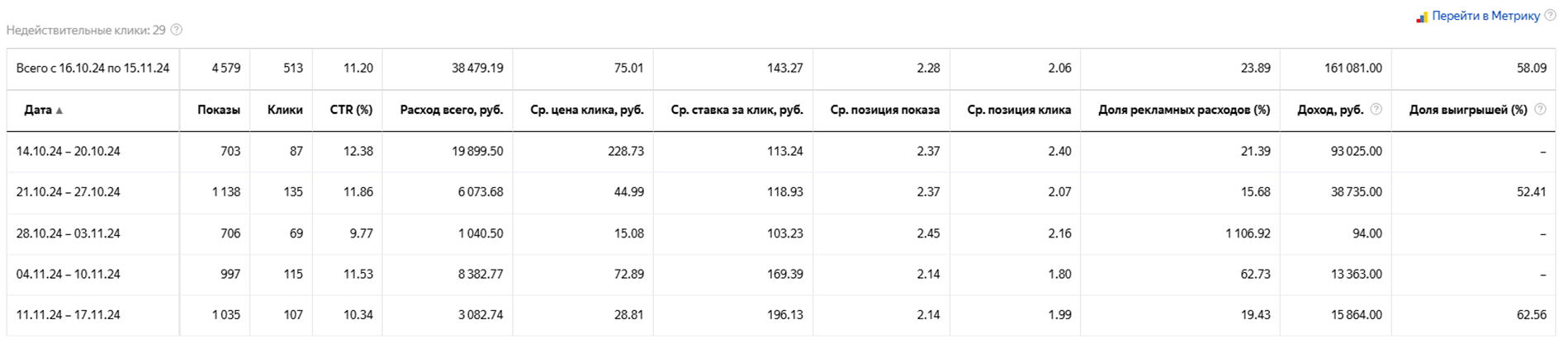Screen dimensions: 1568x348
Task: Open help for Недействительные клики
Action: pos(176,31)
